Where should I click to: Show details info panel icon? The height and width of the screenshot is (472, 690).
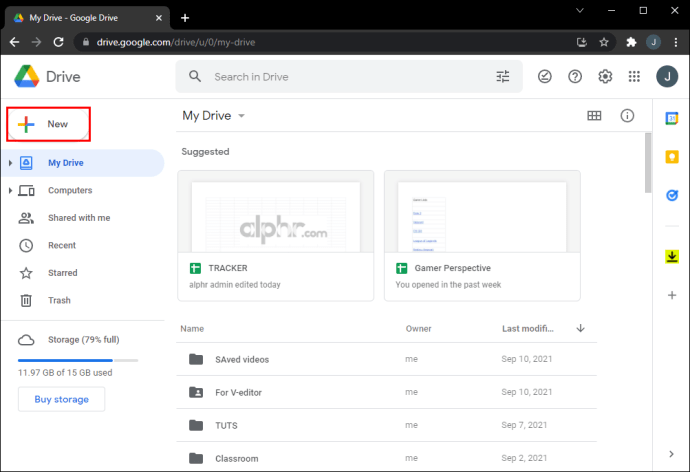pyautogui.click(x=627, y=116)
